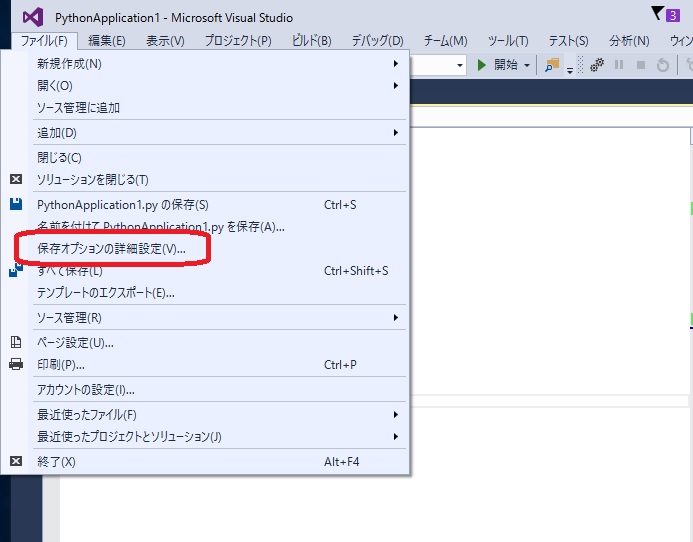Click the printer icon
The height and width of the screenshot is (542, 693).
(16, 364)
